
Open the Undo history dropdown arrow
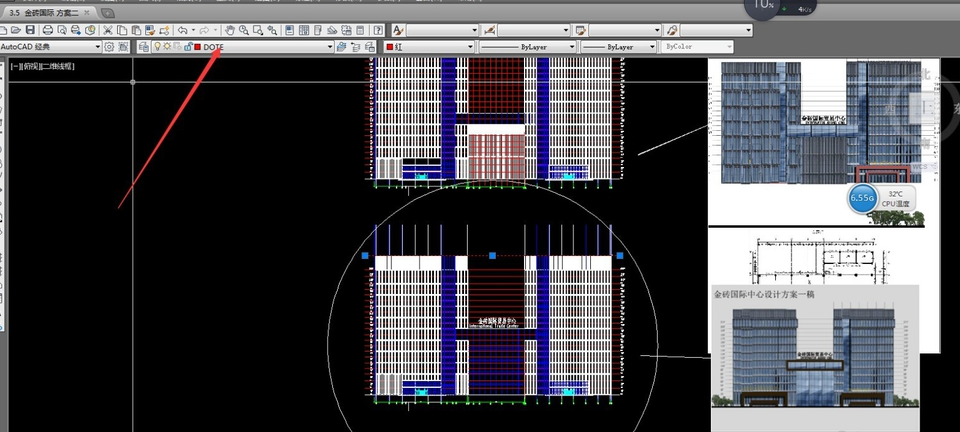[193, 30]
